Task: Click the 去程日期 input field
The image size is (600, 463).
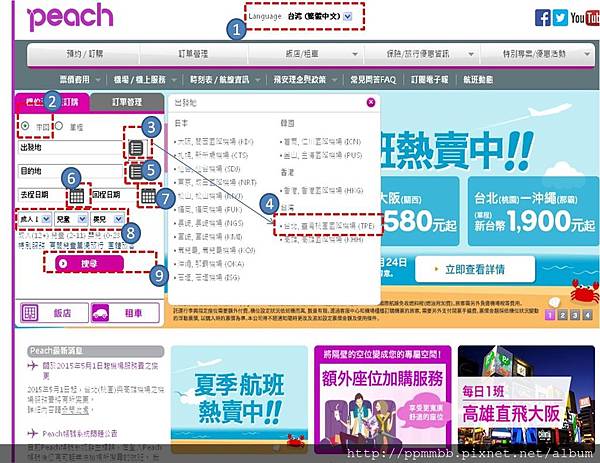Action: [x=43, y=195]
